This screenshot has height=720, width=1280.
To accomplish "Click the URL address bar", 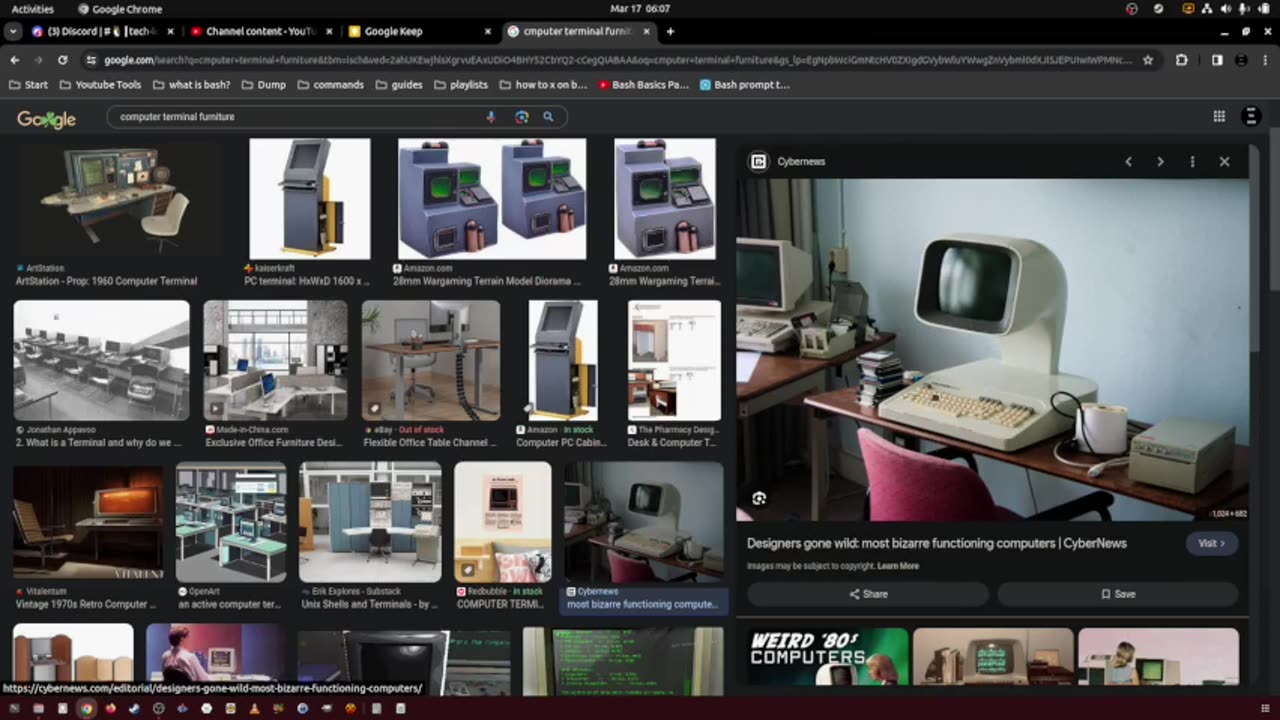I will coord(618,60).
